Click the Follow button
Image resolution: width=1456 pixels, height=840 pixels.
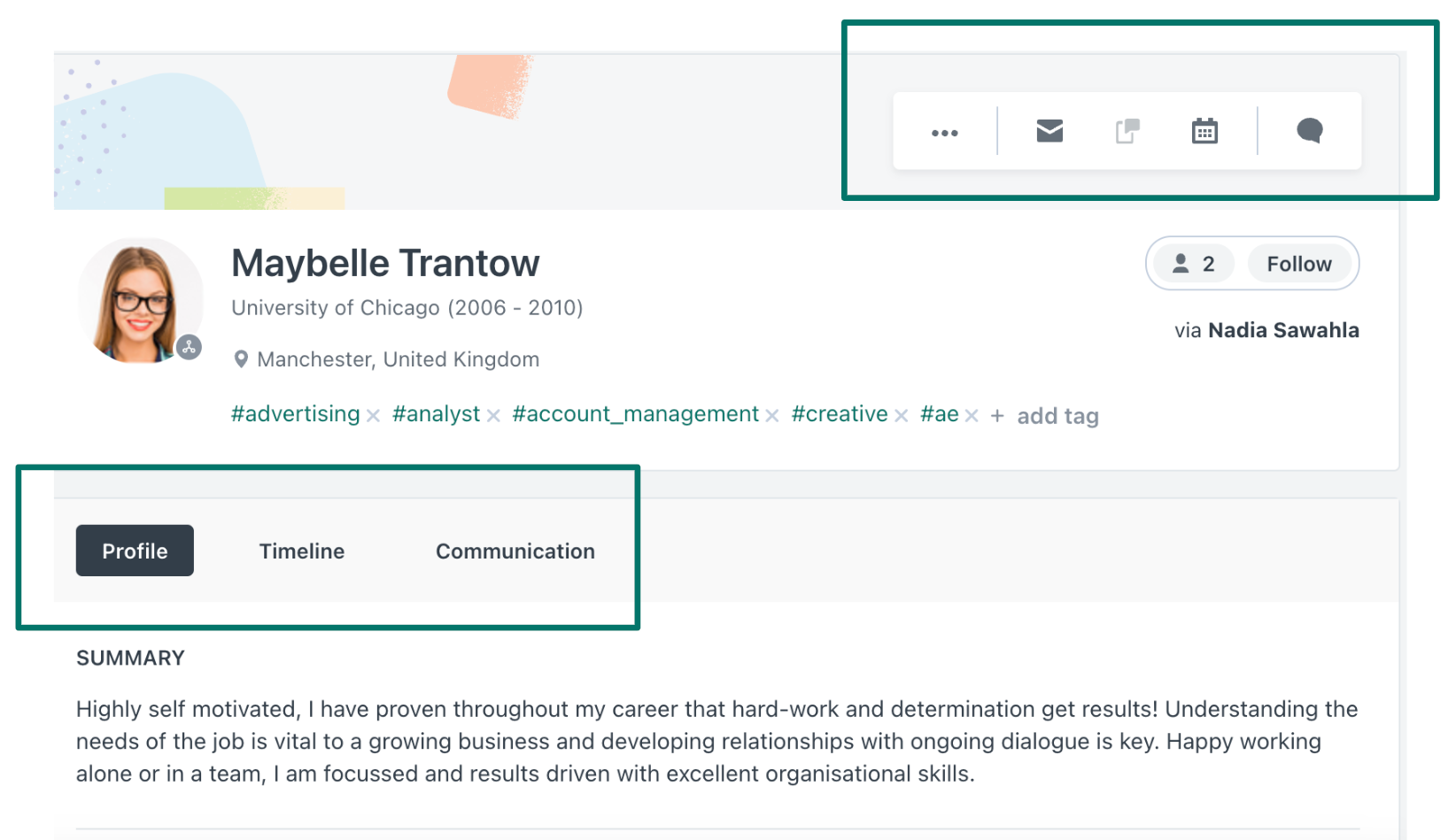(1298, 264)
